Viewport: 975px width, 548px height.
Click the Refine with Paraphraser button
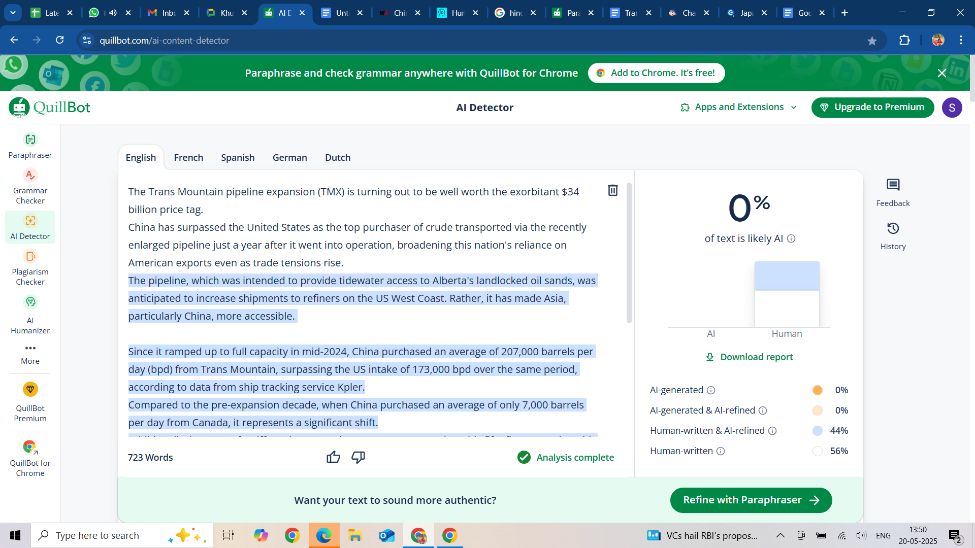coord(750,500)
